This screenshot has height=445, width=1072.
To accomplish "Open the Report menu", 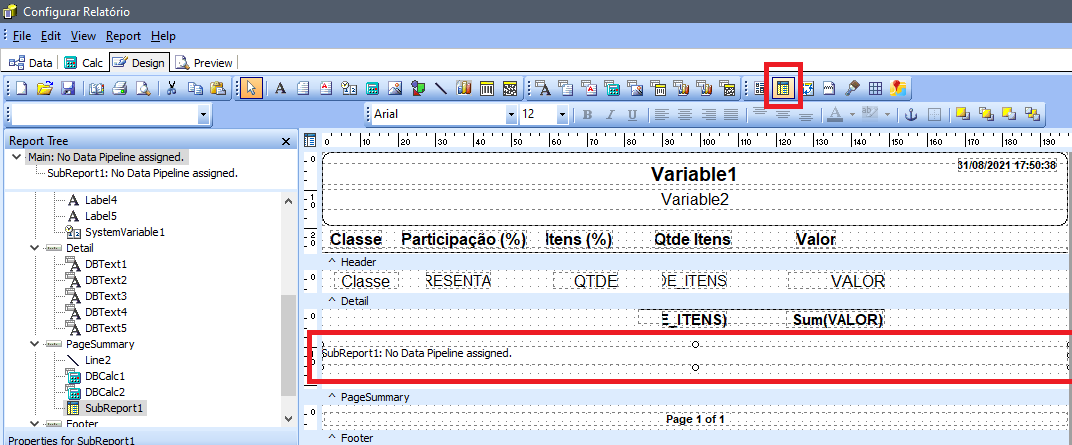I will [x=124, y=36].
